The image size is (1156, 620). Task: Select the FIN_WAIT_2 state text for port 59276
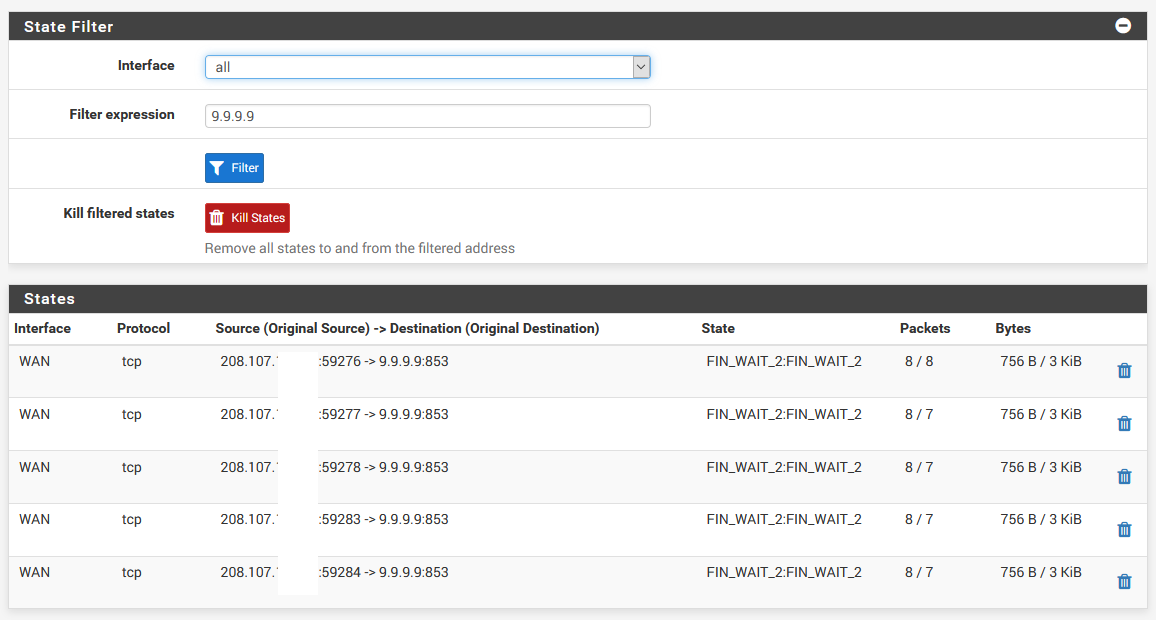[783, 361]
